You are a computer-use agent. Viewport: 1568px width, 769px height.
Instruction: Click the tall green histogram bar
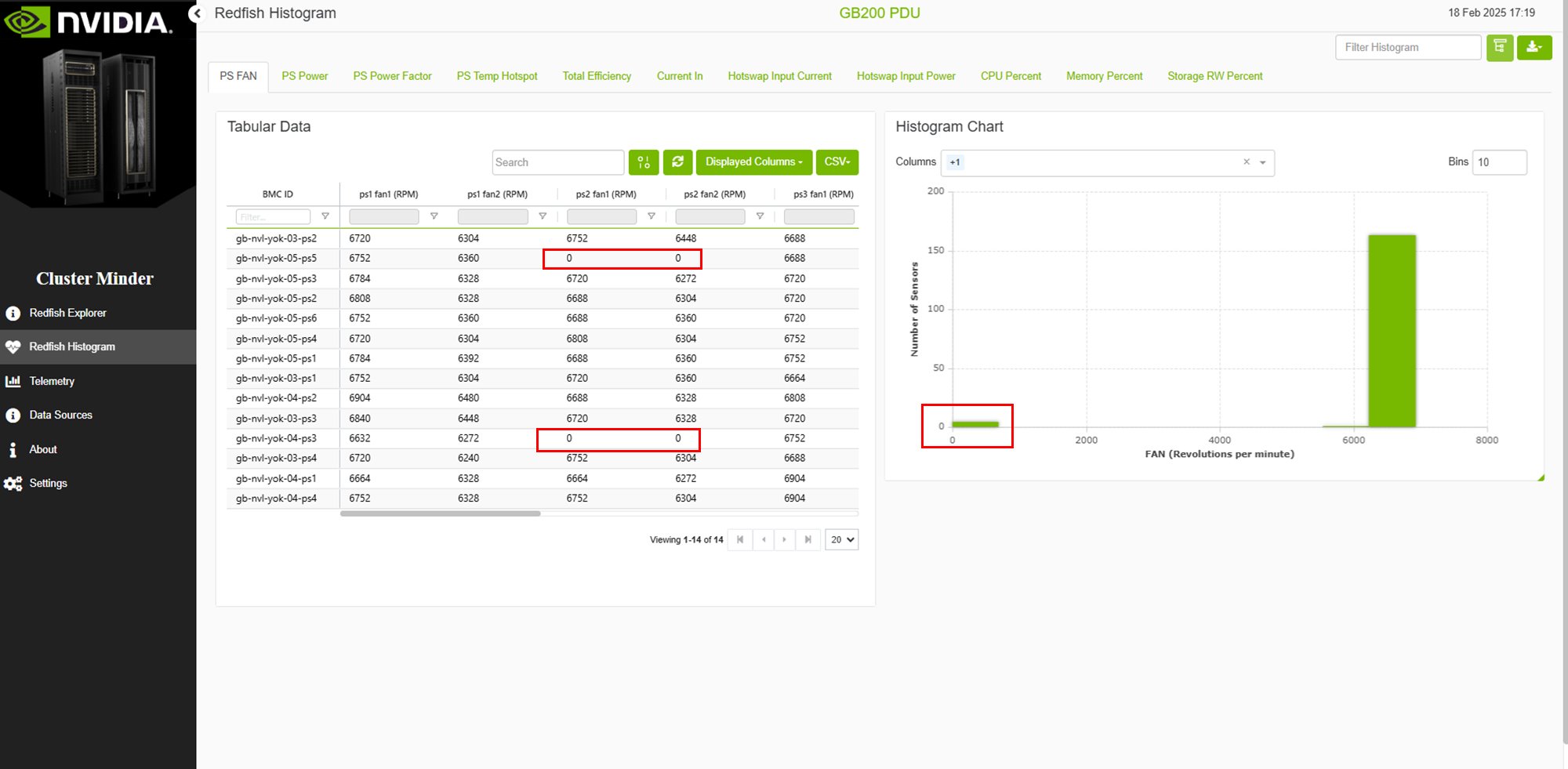(x=1392, y=331)
